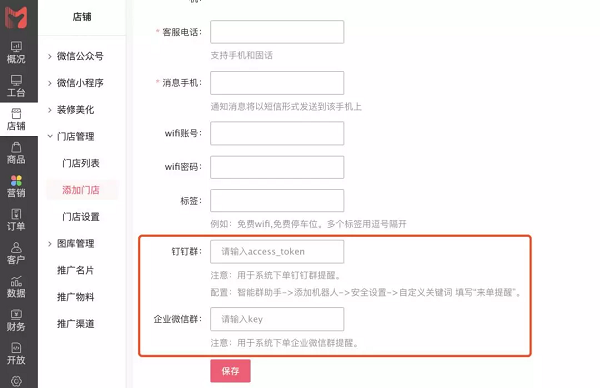Click the red M logo

coord(16,17)
